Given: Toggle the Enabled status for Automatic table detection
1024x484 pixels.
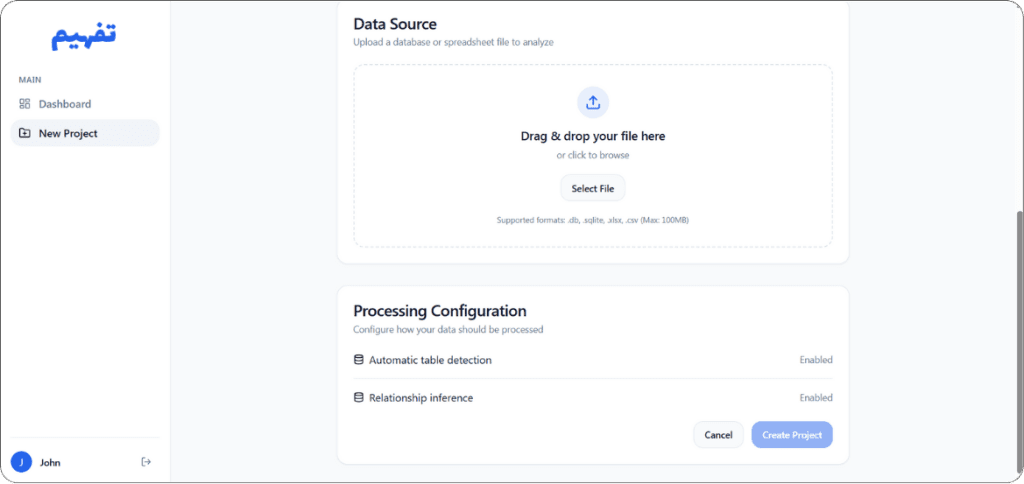Looking at the screenshot, I should (x=816, y=360).
